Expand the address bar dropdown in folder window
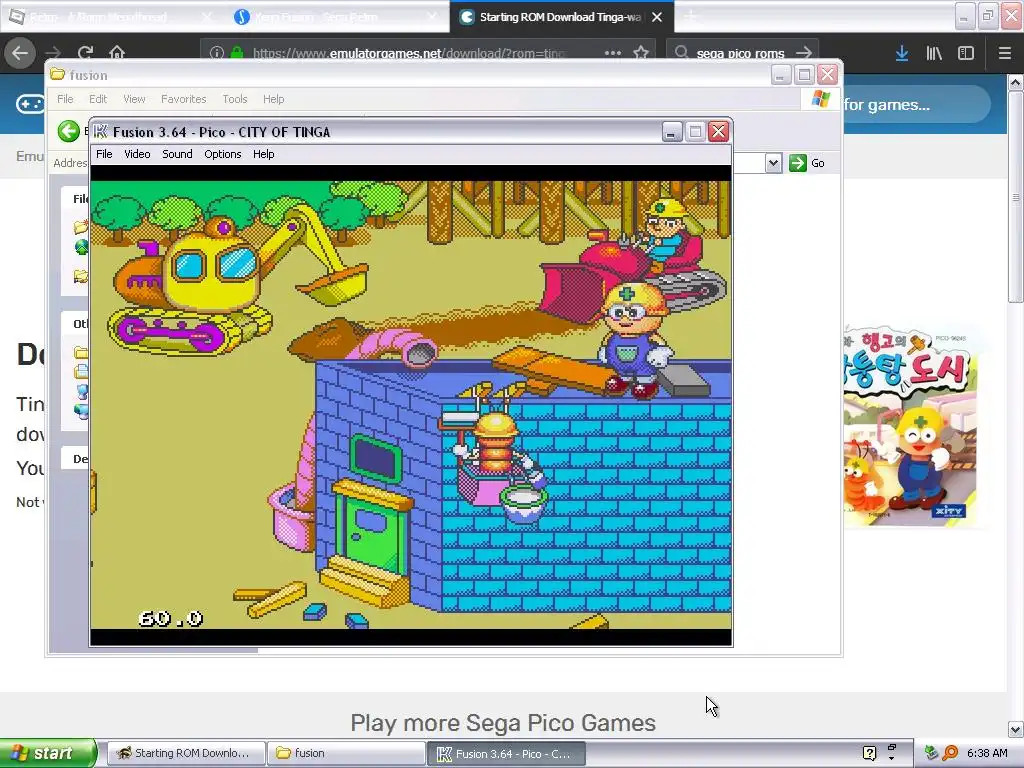The width and height of the screenshot is (1024, 768). 773,163
